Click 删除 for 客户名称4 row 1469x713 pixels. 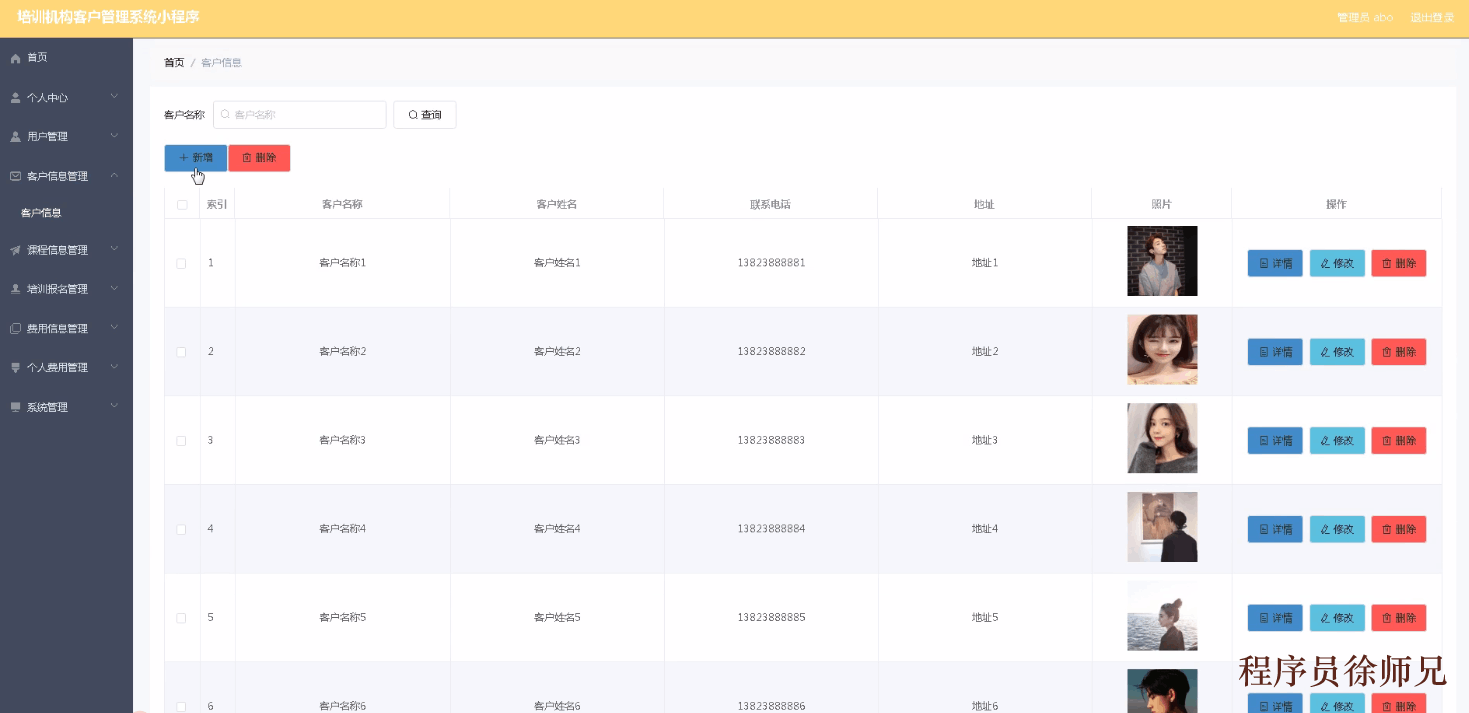[x=1399, y=529]
